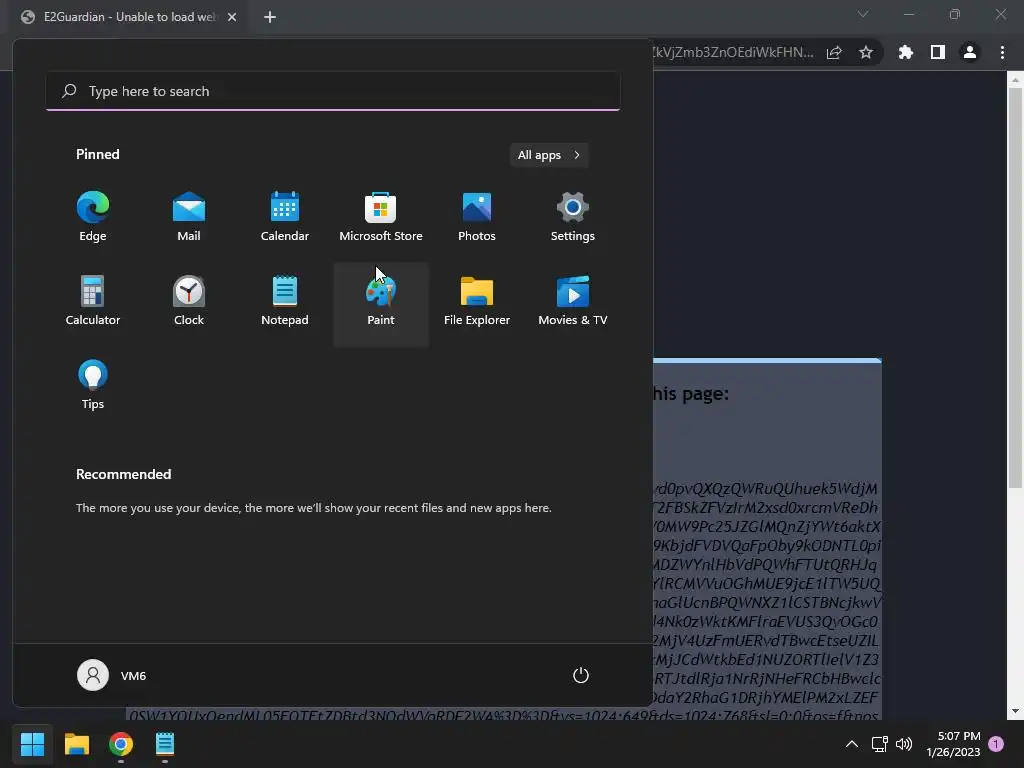Open network status tray icon

[x=879, y=744]
